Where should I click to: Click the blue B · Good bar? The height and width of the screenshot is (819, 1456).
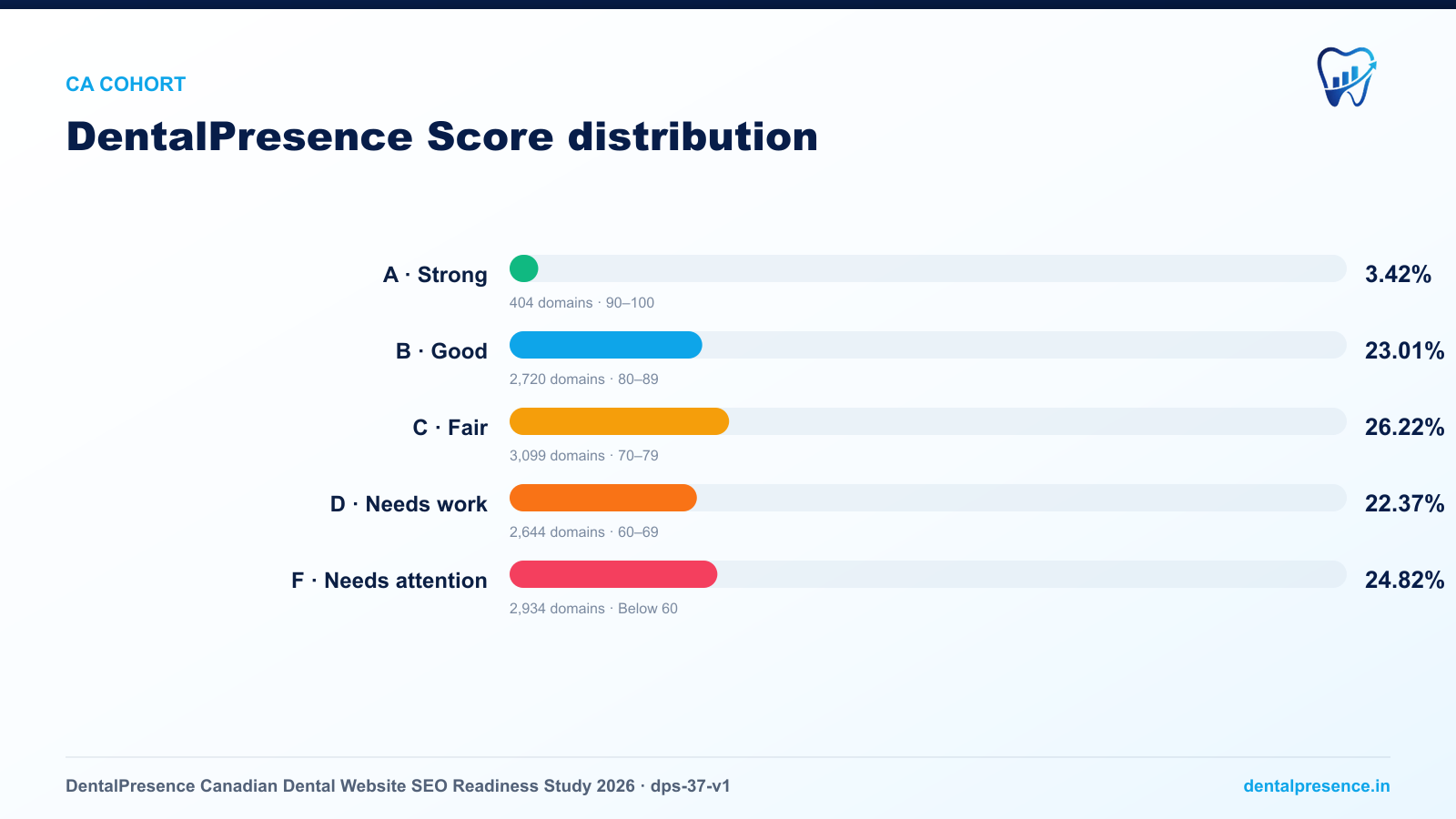pos(606,345)
